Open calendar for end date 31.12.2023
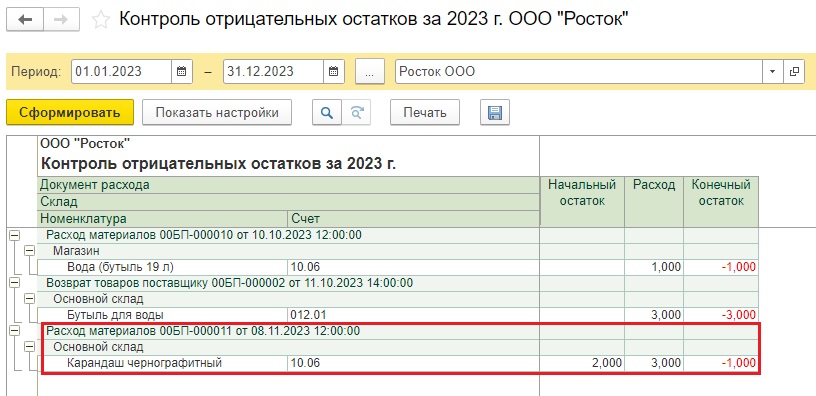This screenshot has height=396, width=816. (334, 72)
